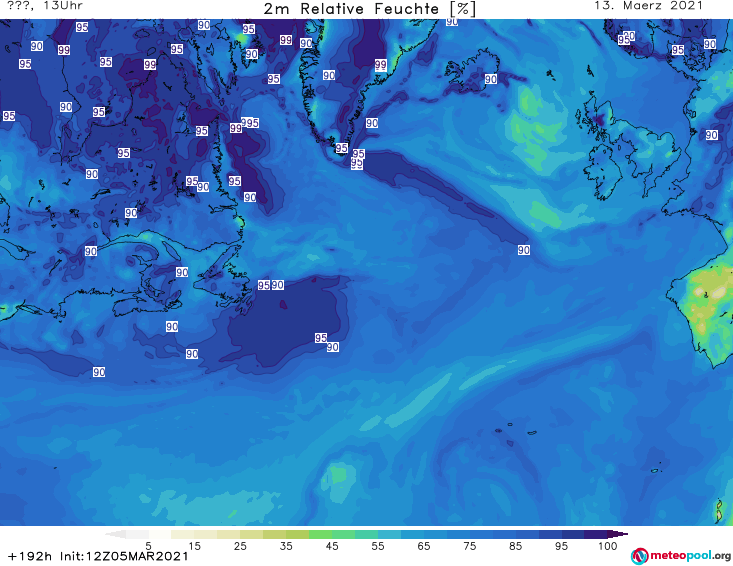
Task: Pick the pale gray arrow start of color bar
Action: (115, 534)
